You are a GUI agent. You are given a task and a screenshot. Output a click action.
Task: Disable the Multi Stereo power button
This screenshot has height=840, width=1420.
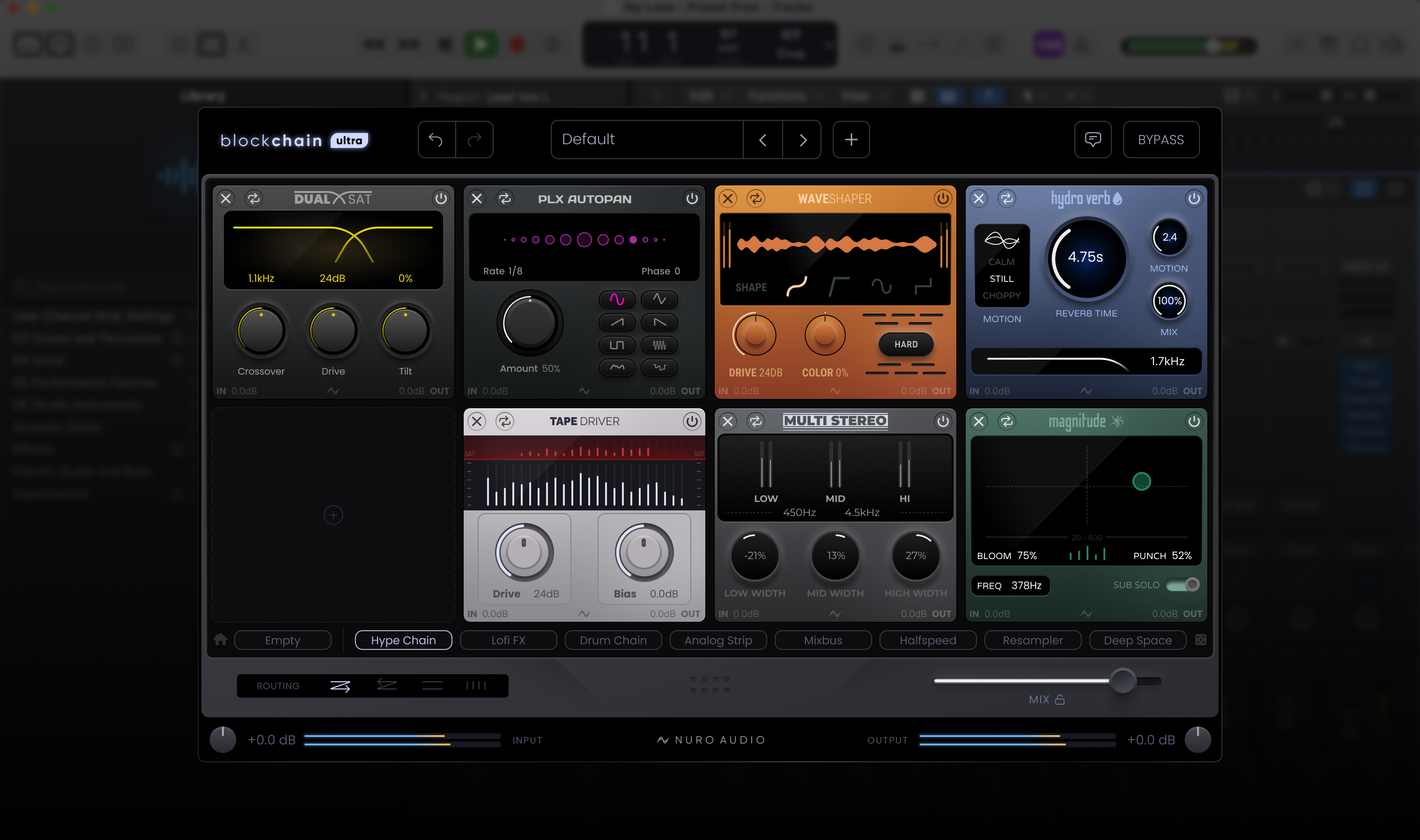click(942, 421)
